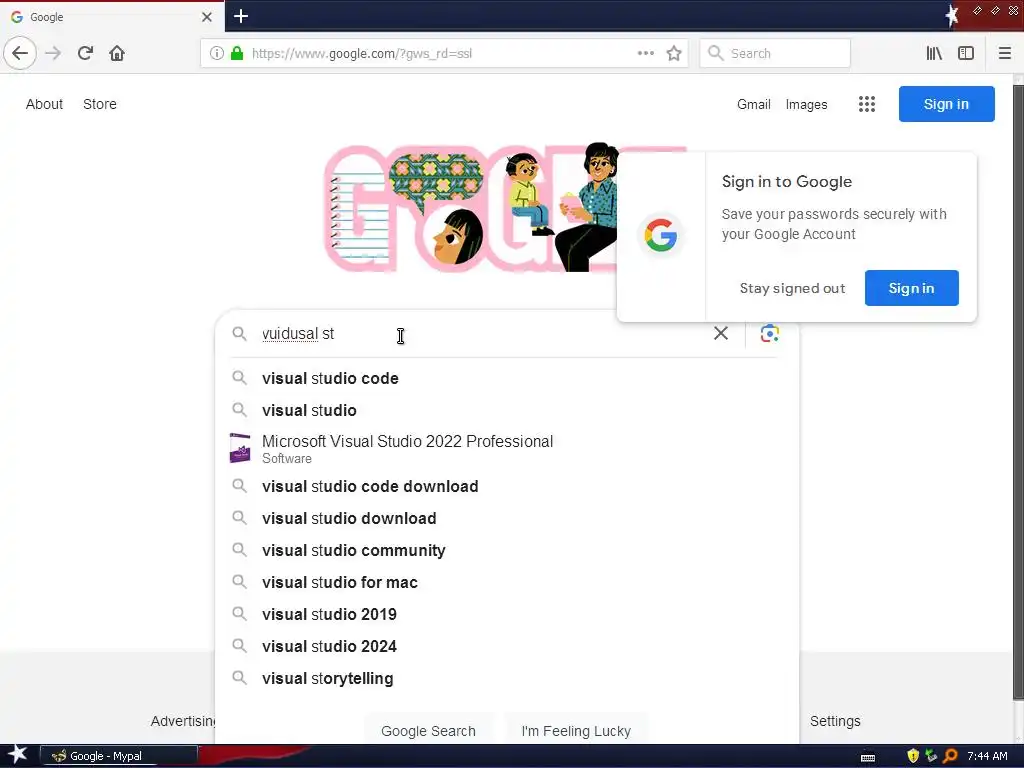The width and height of the screenshot is (1024, 768).
Task: Click Sign in inside the popup card
Action: click(x=912, y=288)
